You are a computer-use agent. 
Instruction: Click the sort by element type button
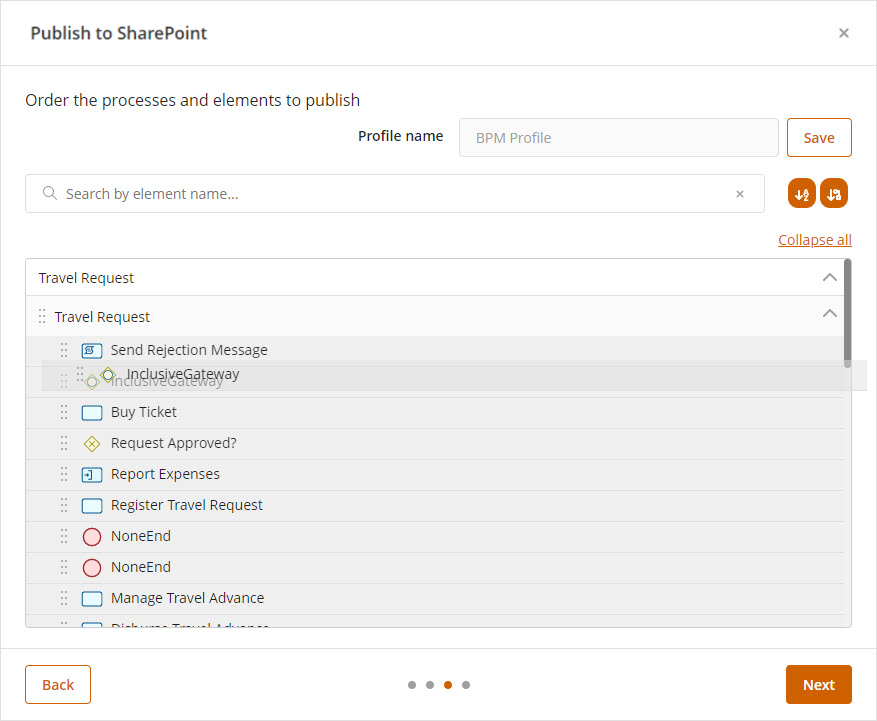coord(834,194)
